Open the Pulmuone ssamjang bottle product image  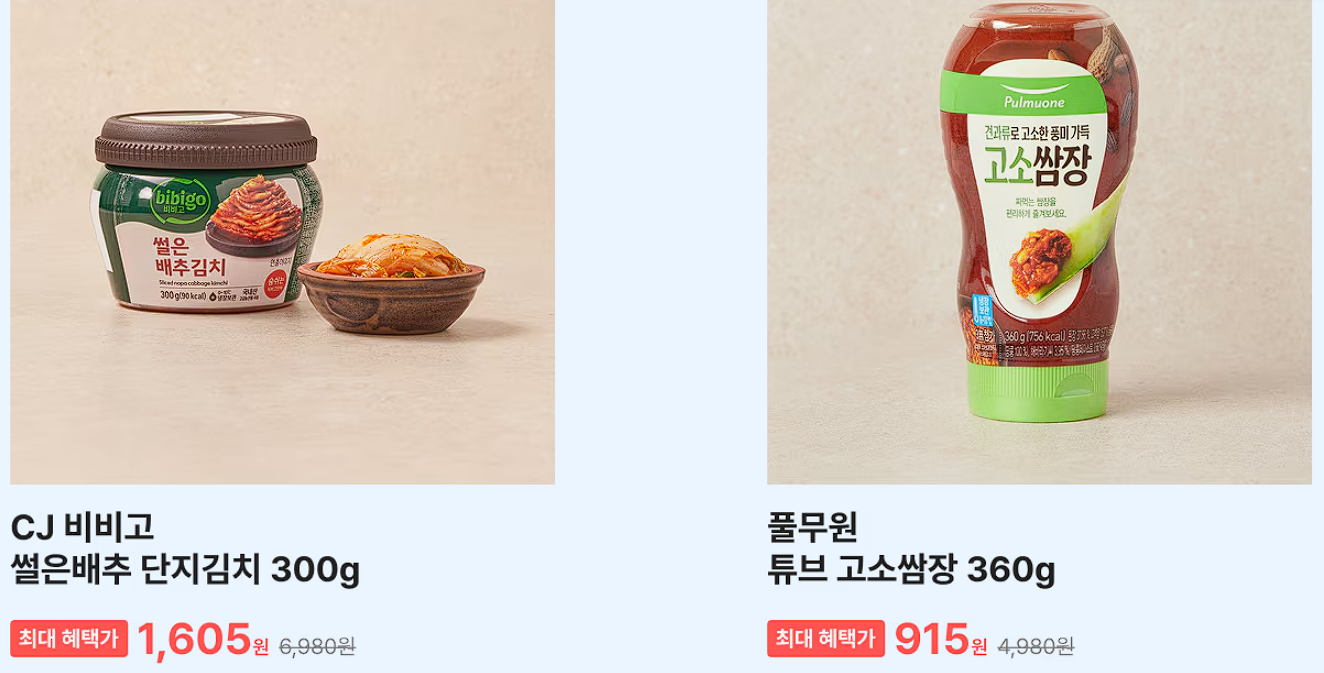point(1039,242)
